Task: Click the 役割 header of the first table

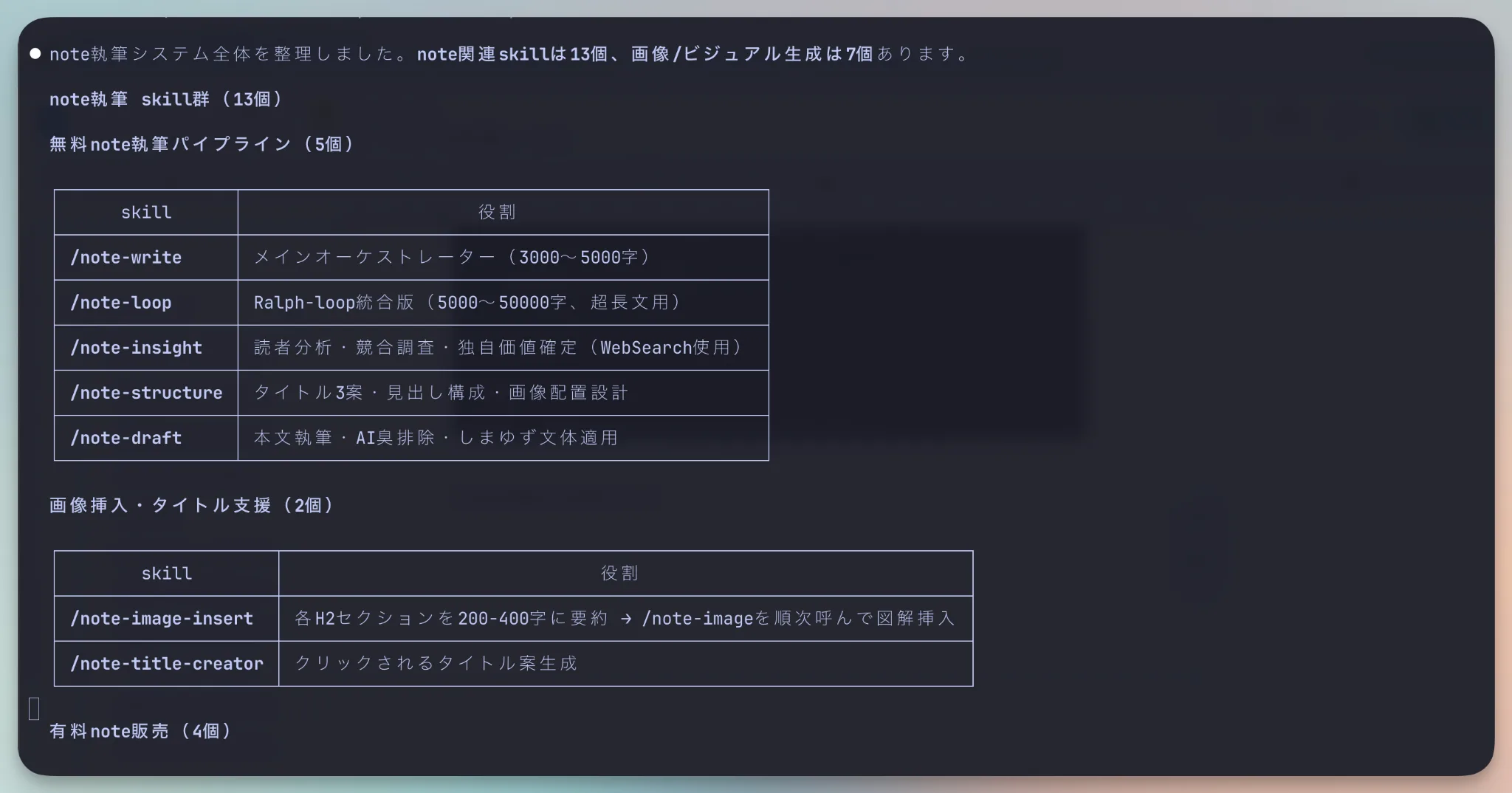Action: tap(504, 213)
